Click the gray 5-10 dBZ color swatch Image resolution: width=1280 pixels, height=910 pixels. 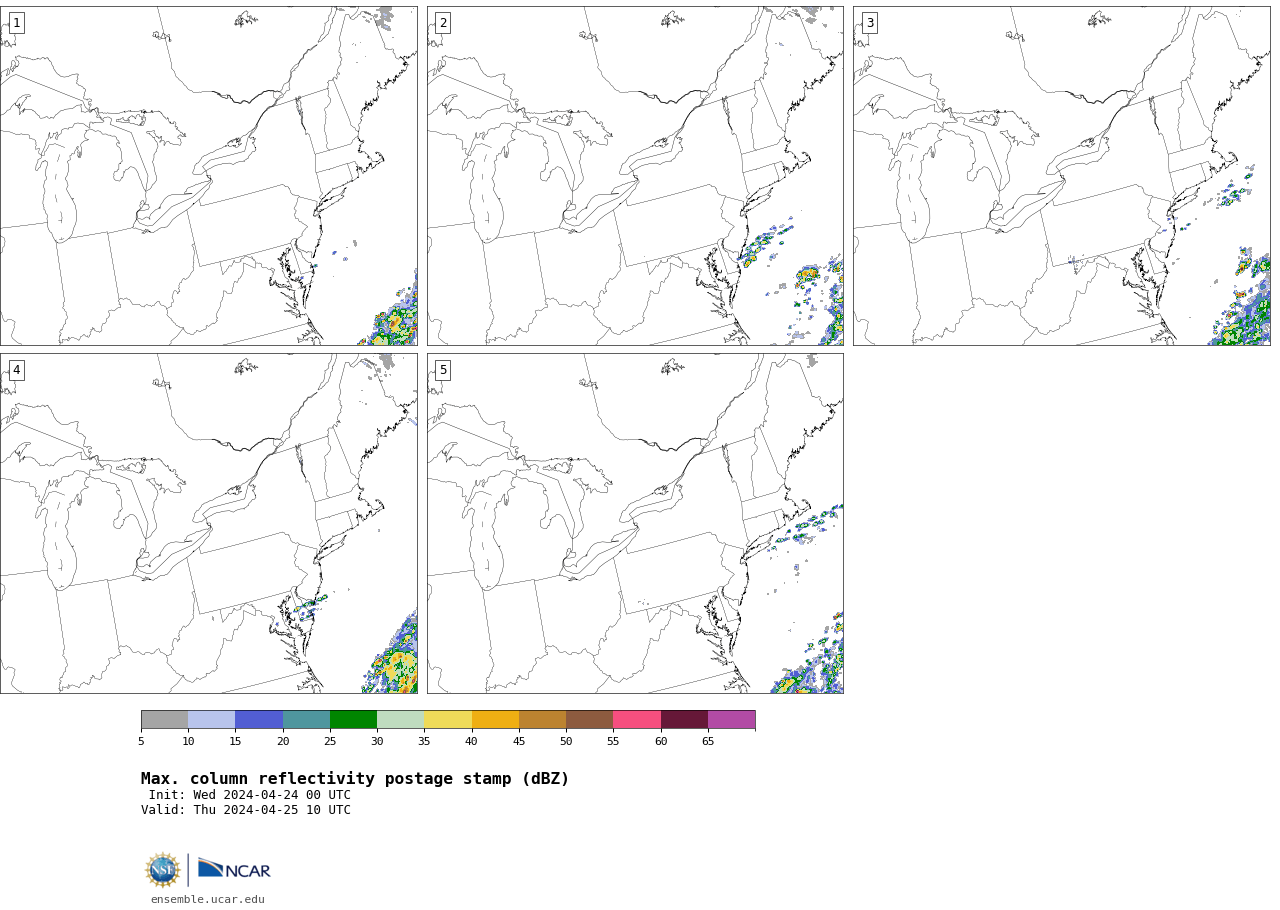point(164,720)
